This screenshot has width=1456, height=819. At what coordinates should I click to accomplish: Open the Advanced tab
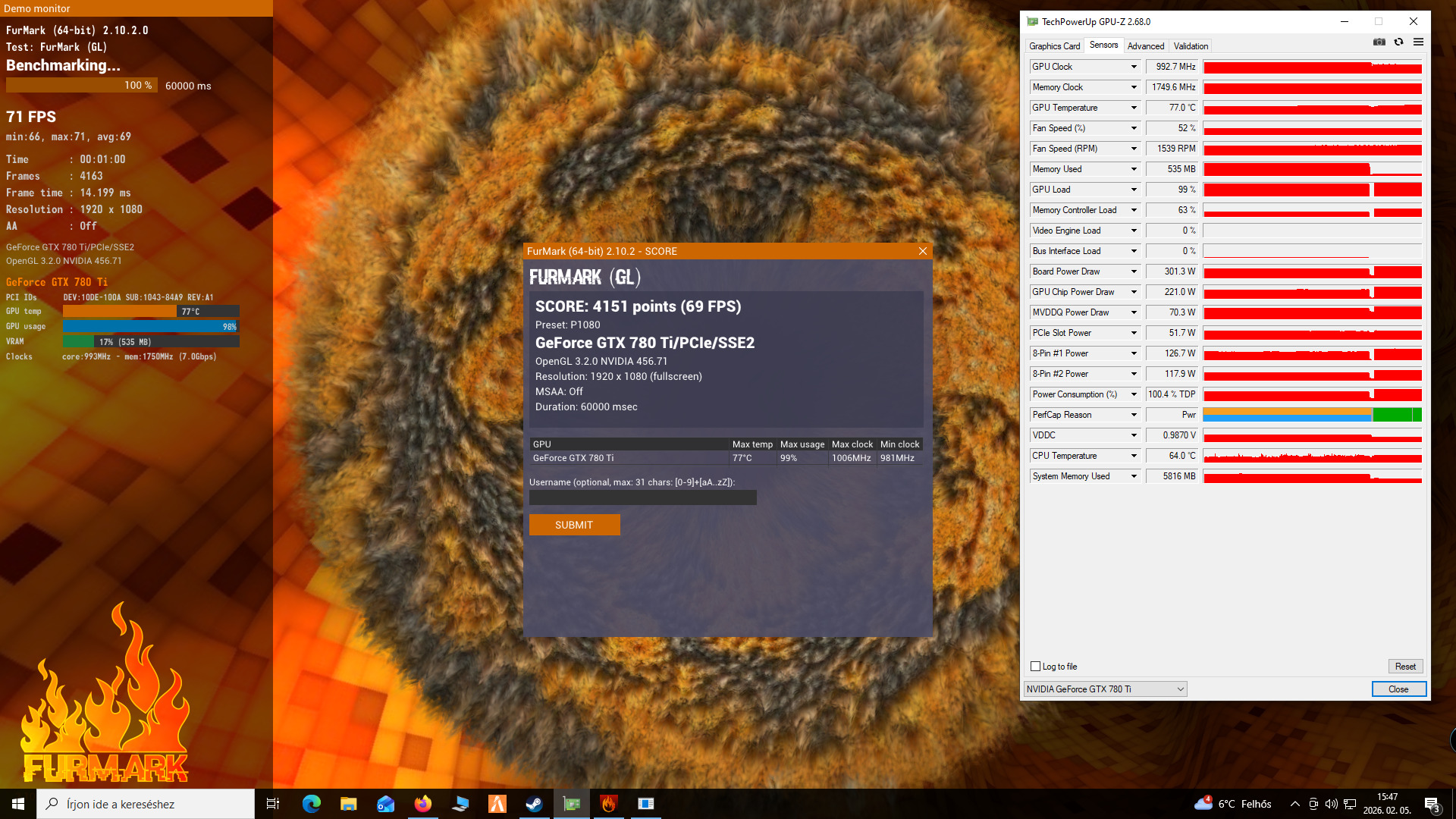(x=1145, y=46)
